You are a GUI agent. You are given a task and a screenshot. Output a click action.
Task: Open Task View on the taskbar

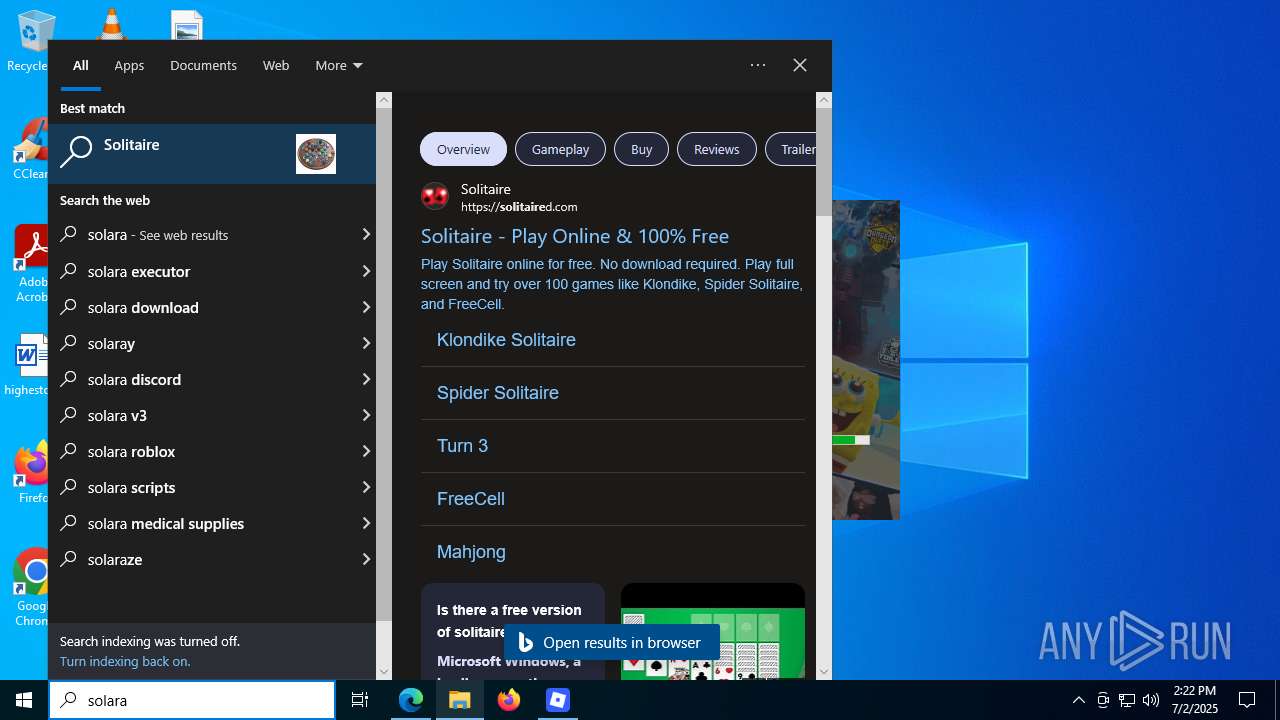pos(360,700)
